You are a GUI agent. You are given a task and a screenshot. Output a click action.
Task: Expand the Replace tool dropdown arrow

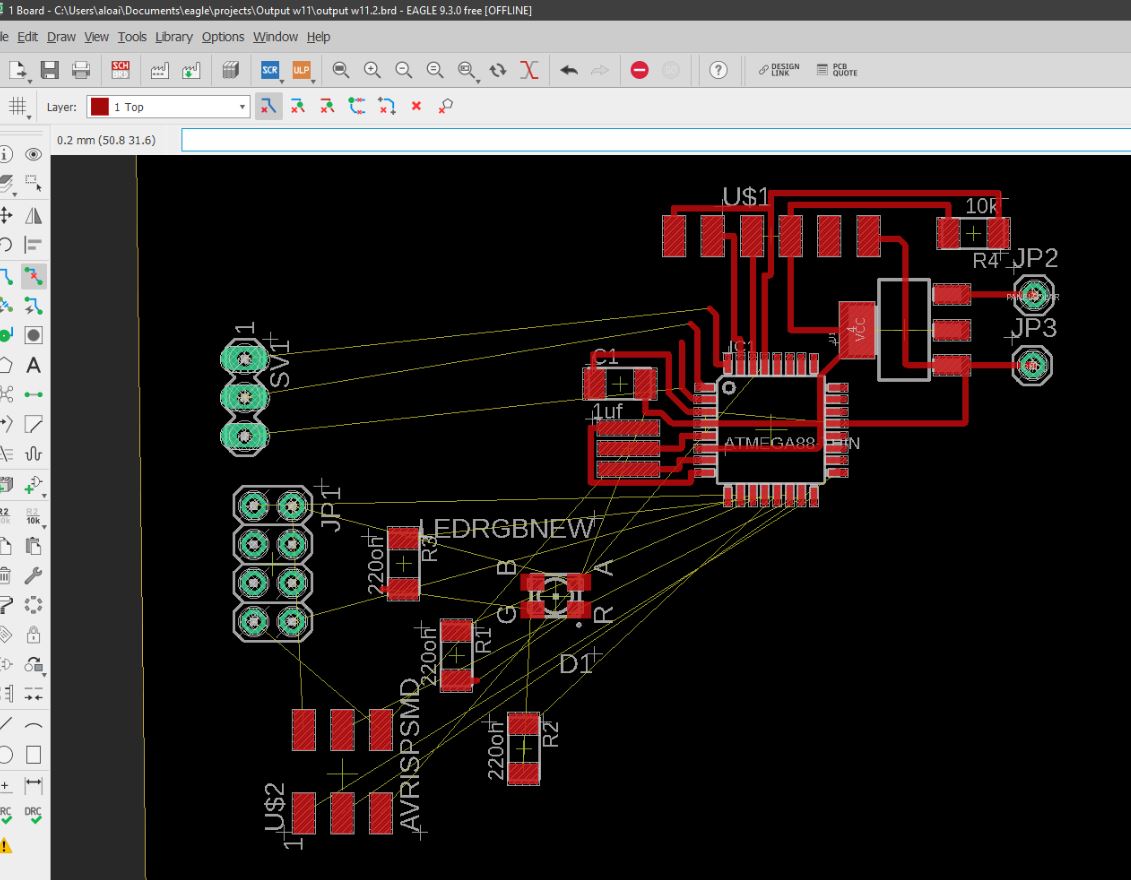[x=45, y=674]
